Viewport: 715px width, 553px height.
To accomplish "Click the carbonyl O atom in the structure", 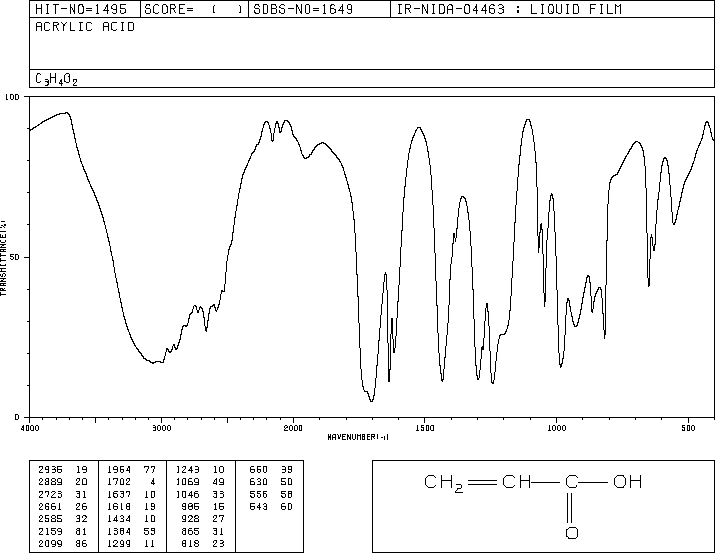I will (572, 533).
